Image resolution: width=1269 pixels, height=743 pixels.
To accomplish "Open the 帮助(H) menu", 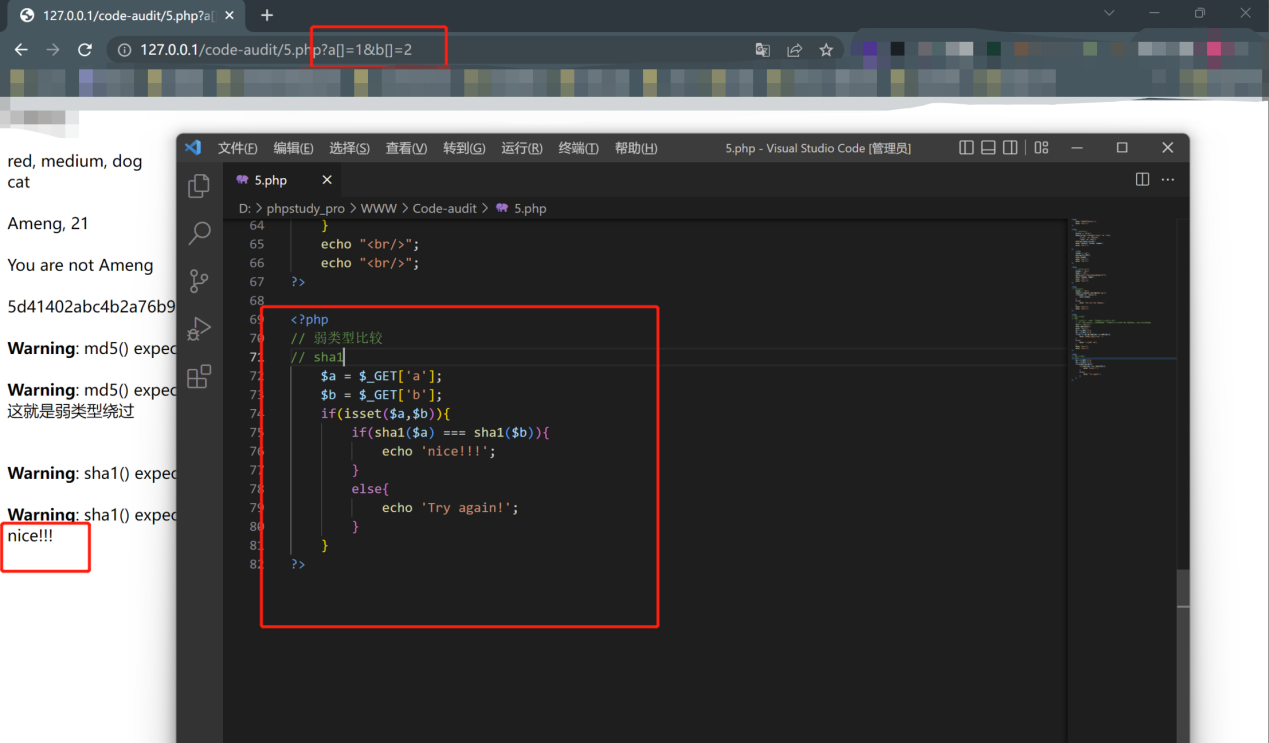I will [x=636, y=148].
